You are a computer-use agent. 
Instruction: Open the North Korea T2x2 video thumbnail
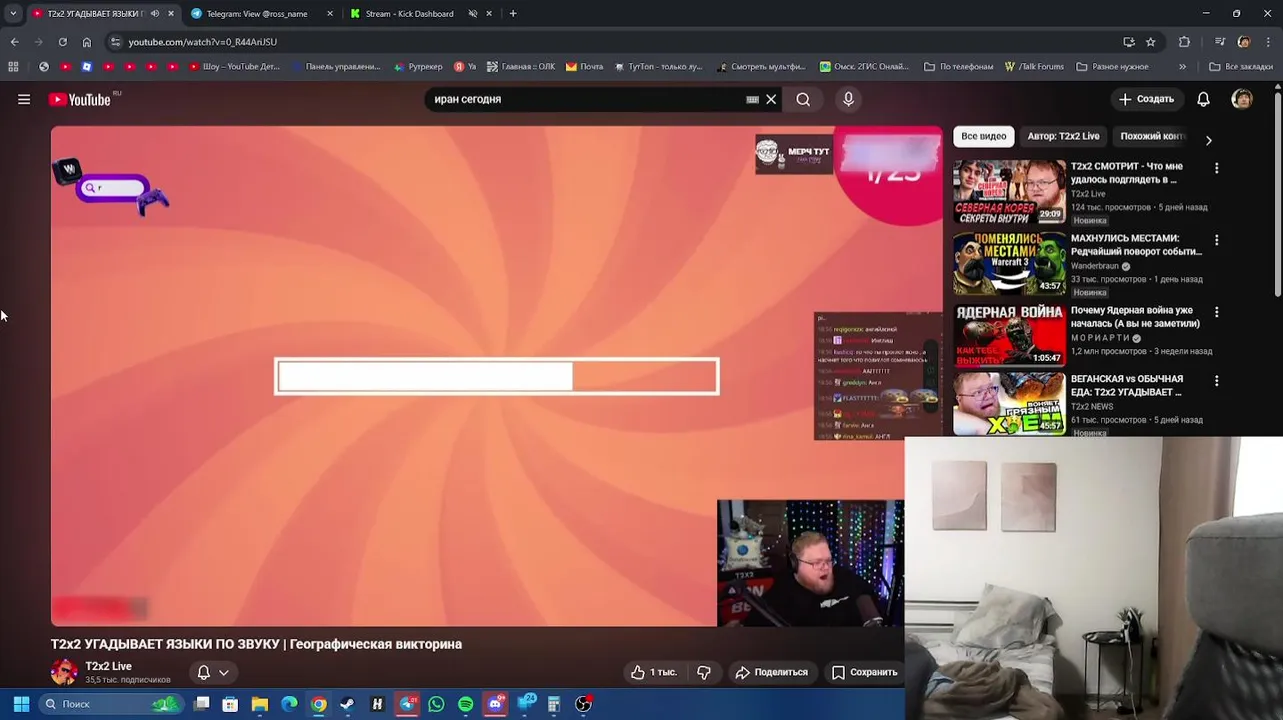point(1009,192)
